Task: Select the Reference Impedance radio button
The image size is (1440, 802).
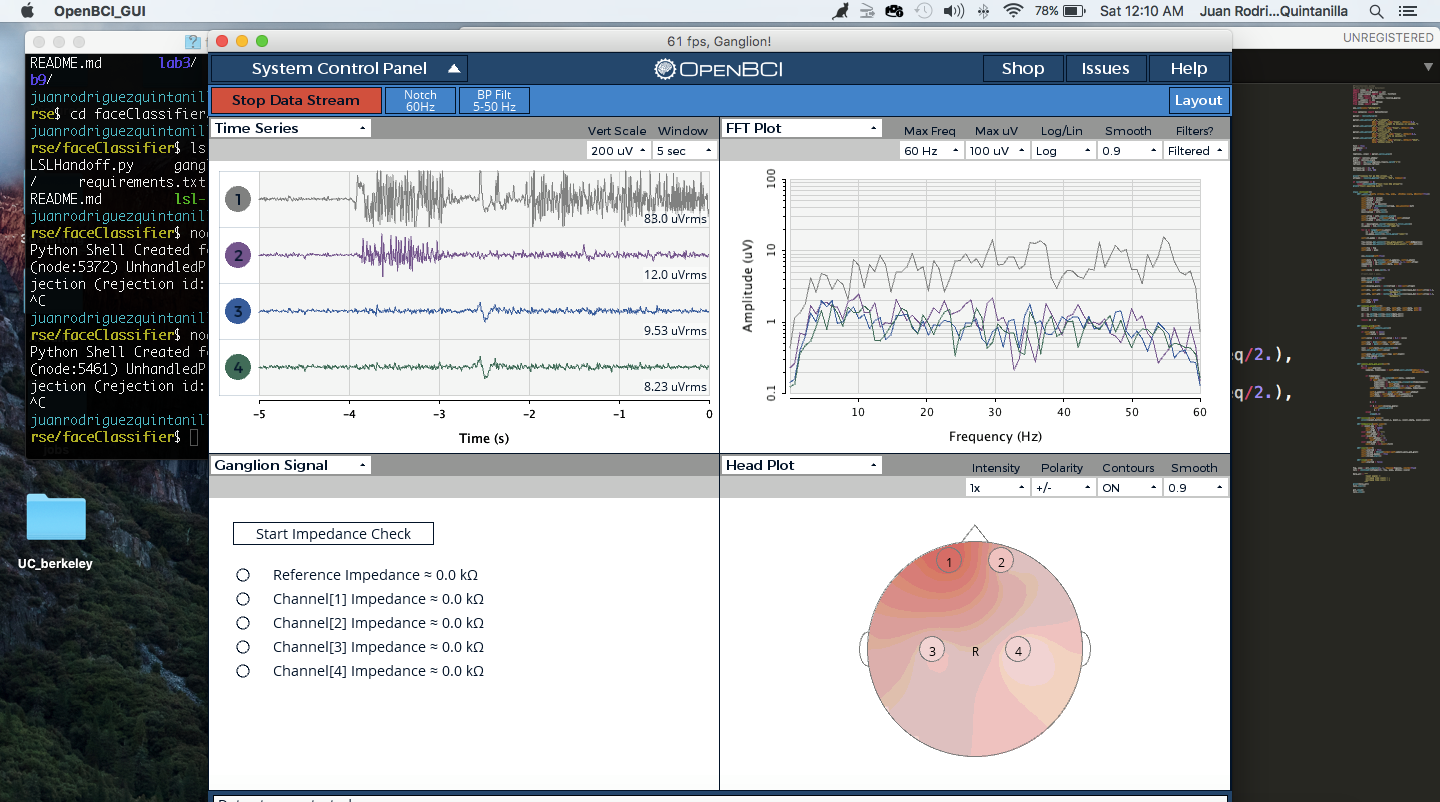Action: point(243,575)
